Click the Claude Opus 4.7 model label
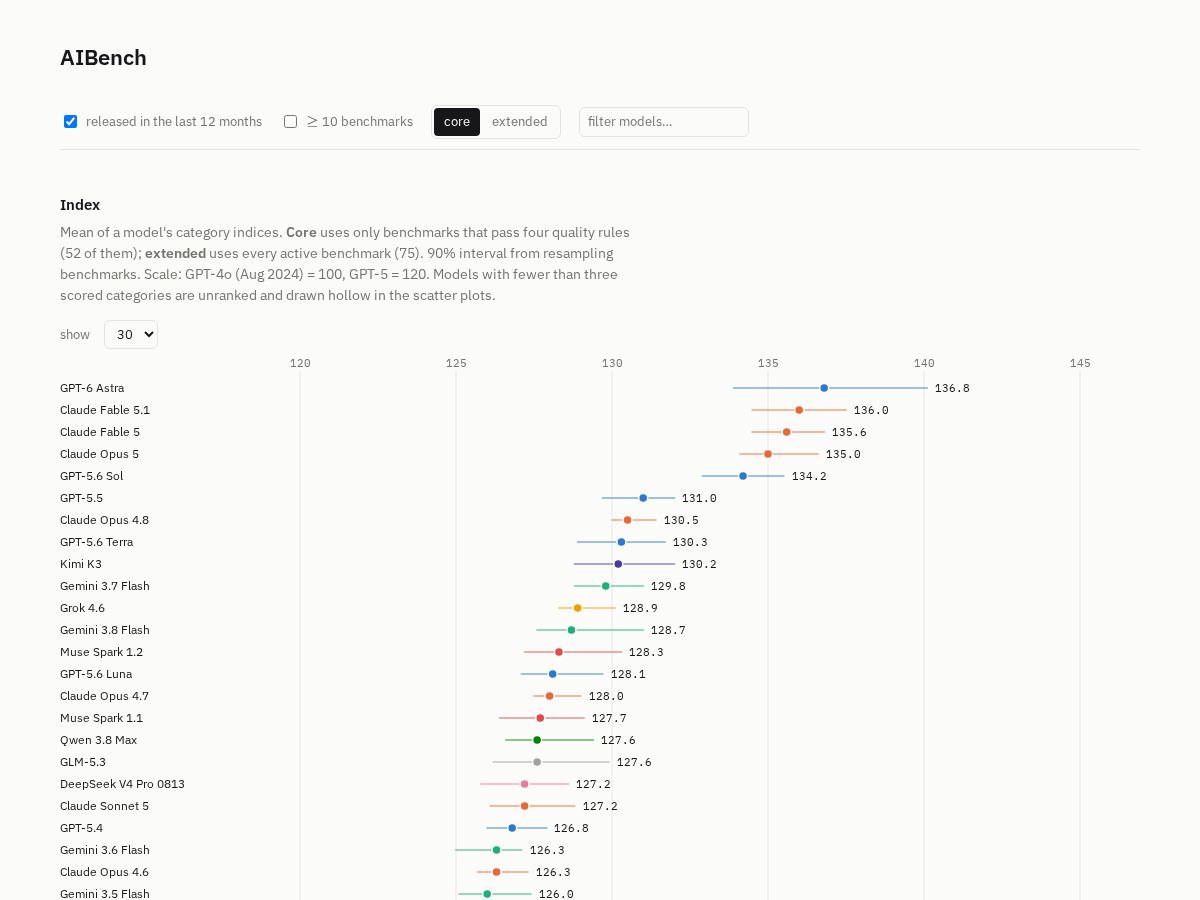The width and height of the screenshot is (1200, 900). (x=105, y=696)
